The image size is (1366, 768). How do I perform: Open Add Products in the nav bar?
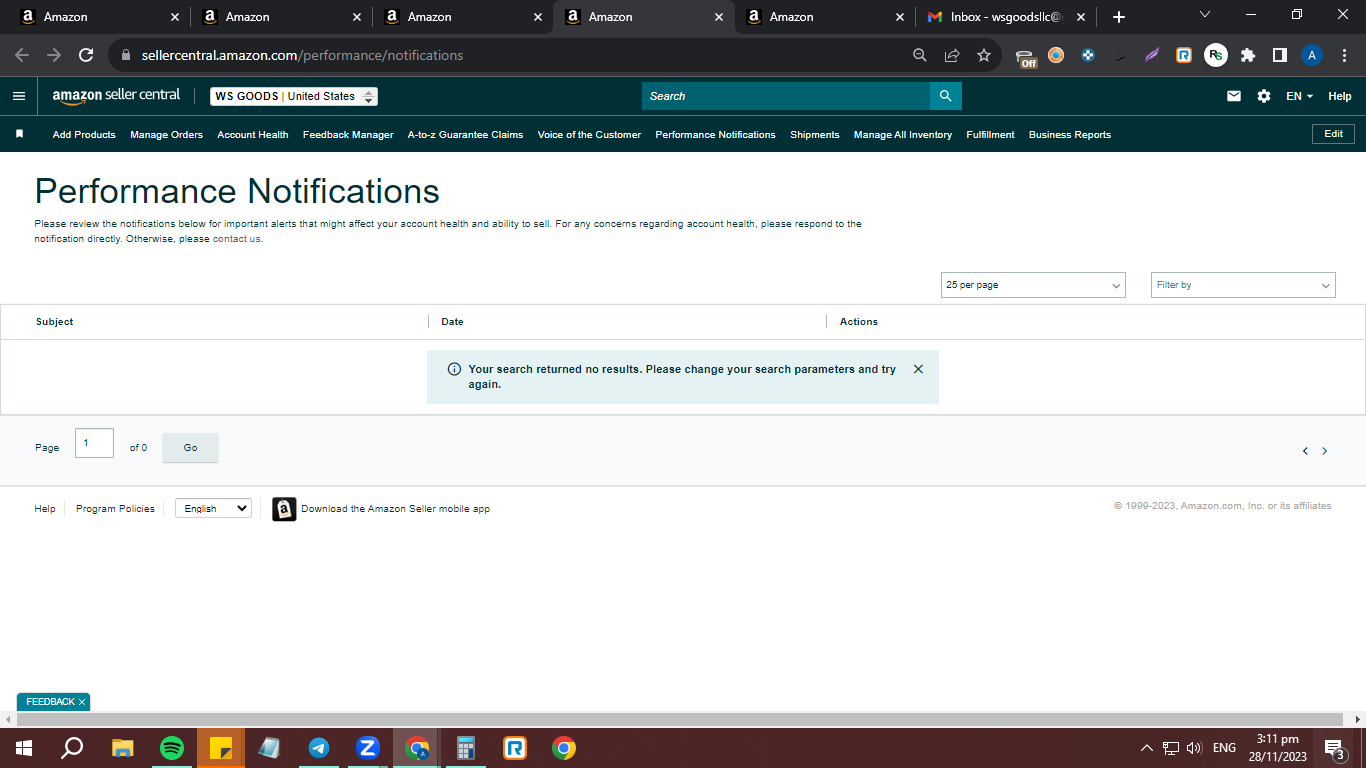[x=84, y=134]
